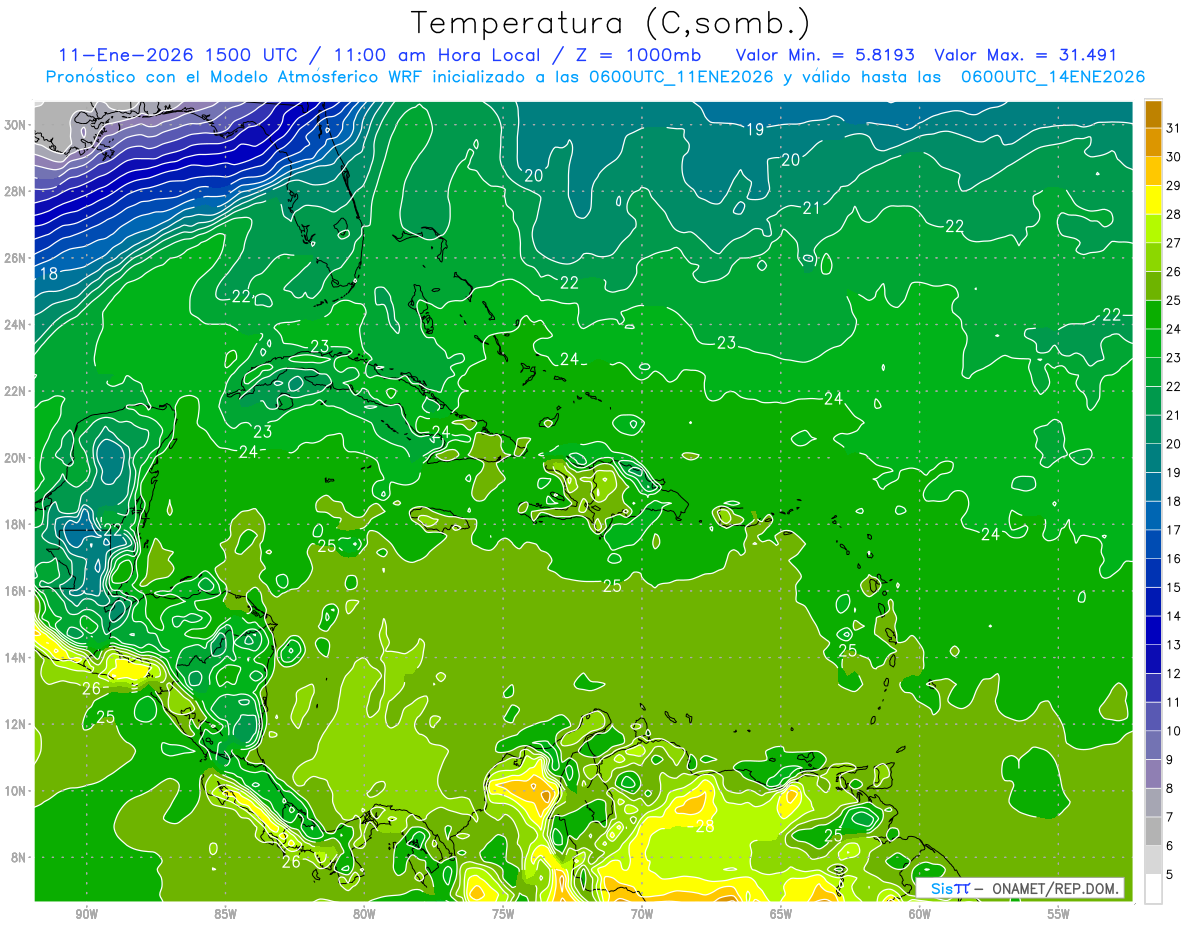Click the 75W longitude axis label
This screenshot has width=1200, height=927.
coord(503,914)
